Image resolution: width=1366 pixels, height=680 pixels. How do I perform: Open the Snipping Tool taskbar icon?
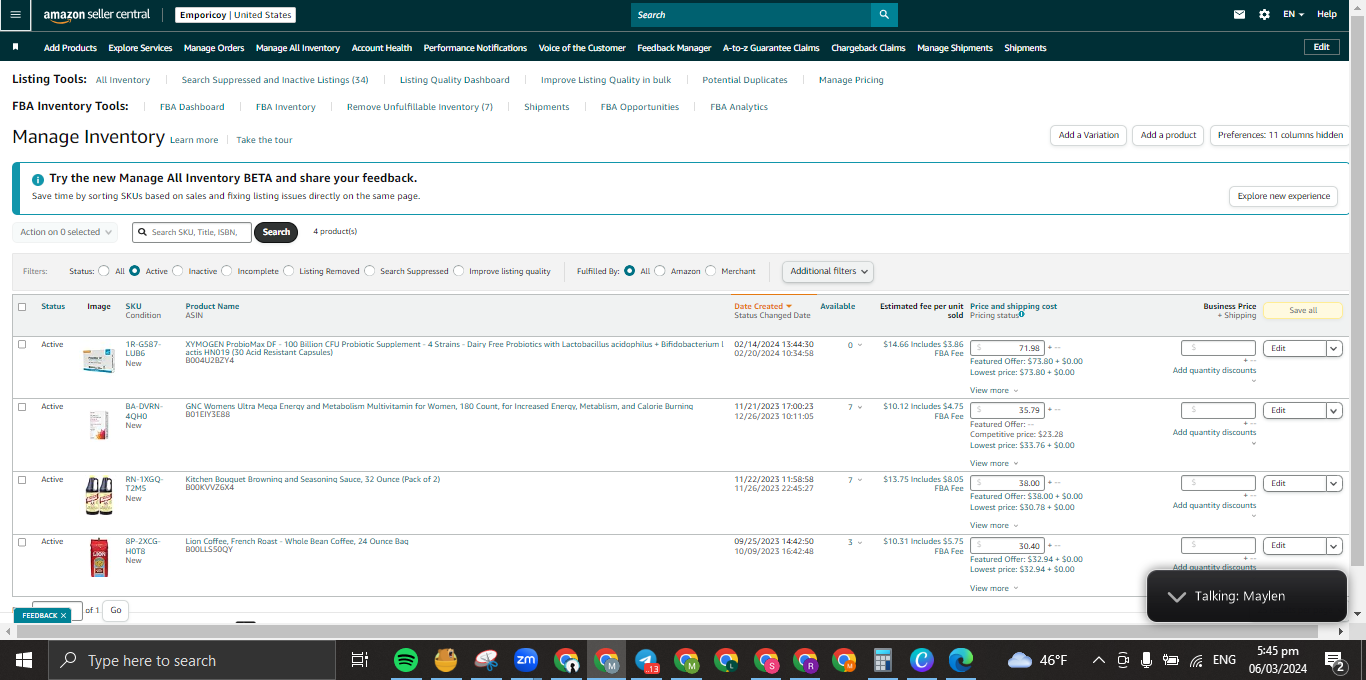pos(486,660)
